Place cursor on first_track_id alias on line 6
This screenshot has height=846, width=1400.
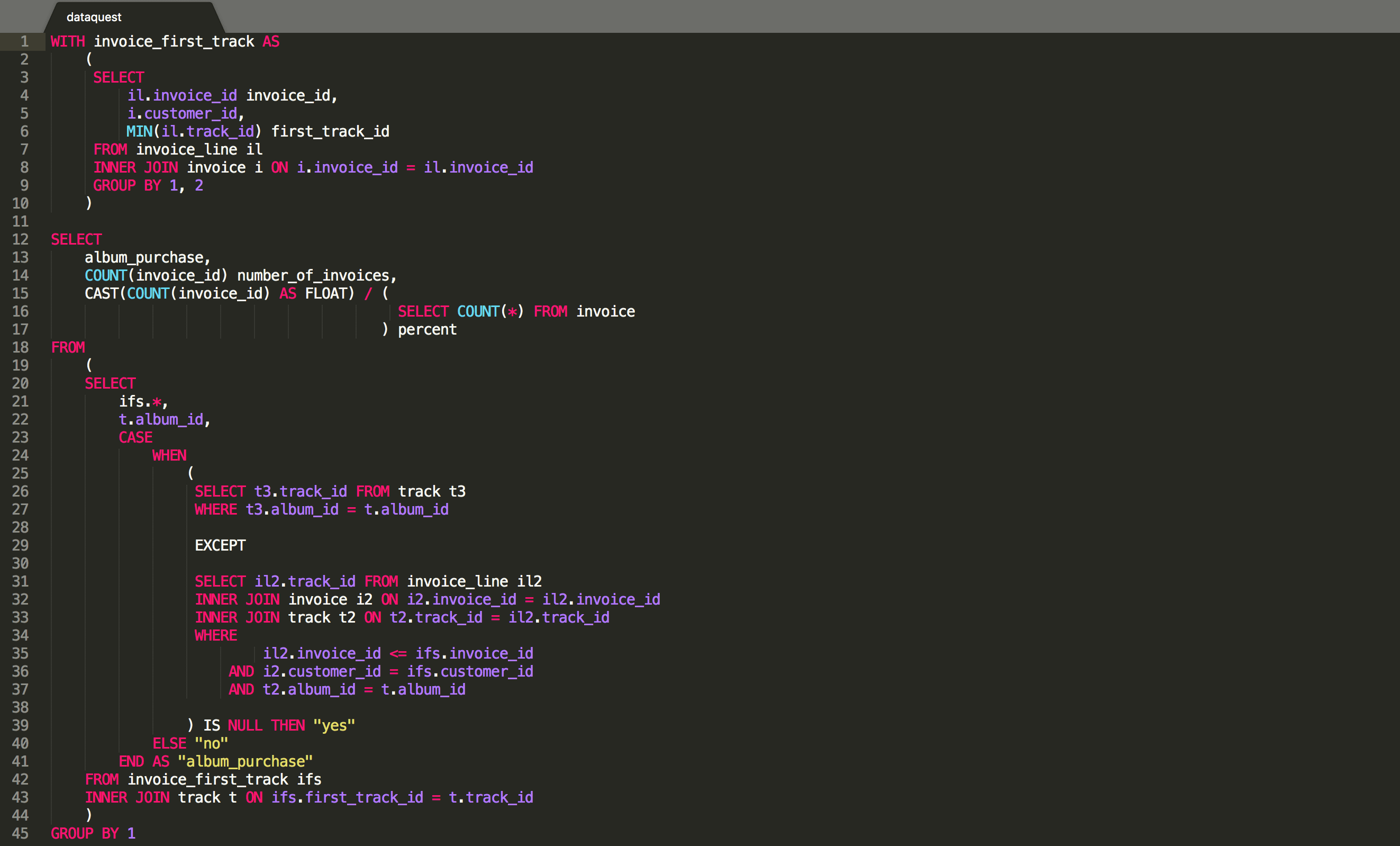(x=330, y=131)
